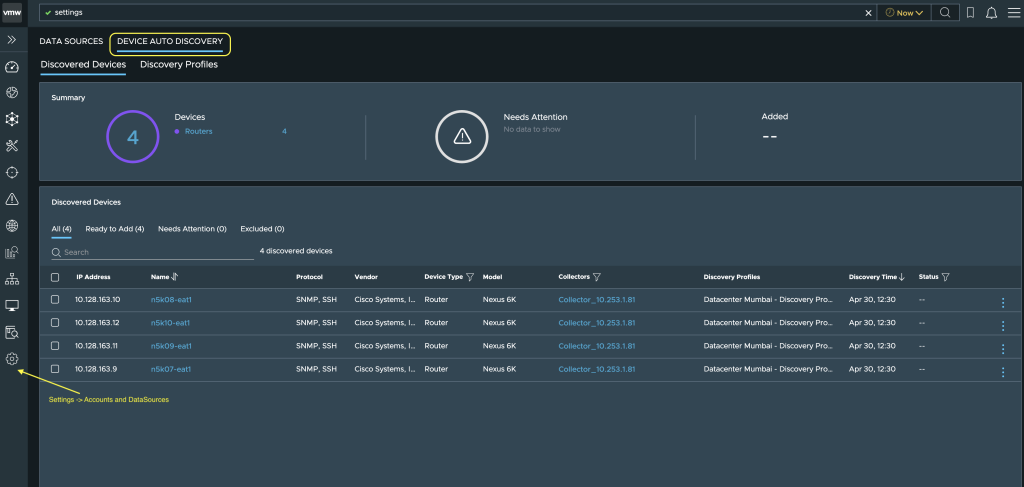Open the Status column filter

[945, 277]
